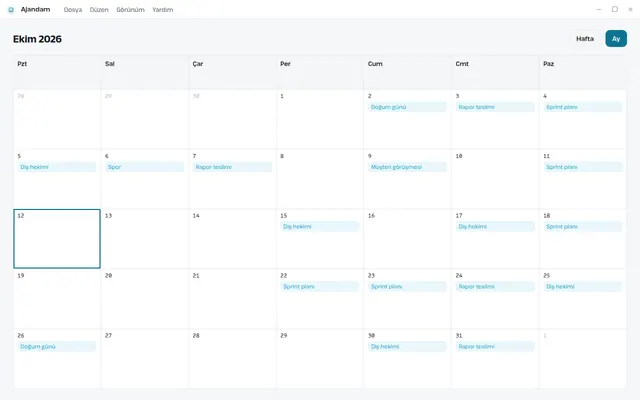640x400 pixels.
Task: Select the day cell for October 16
Action: click(x=407, y=239)
